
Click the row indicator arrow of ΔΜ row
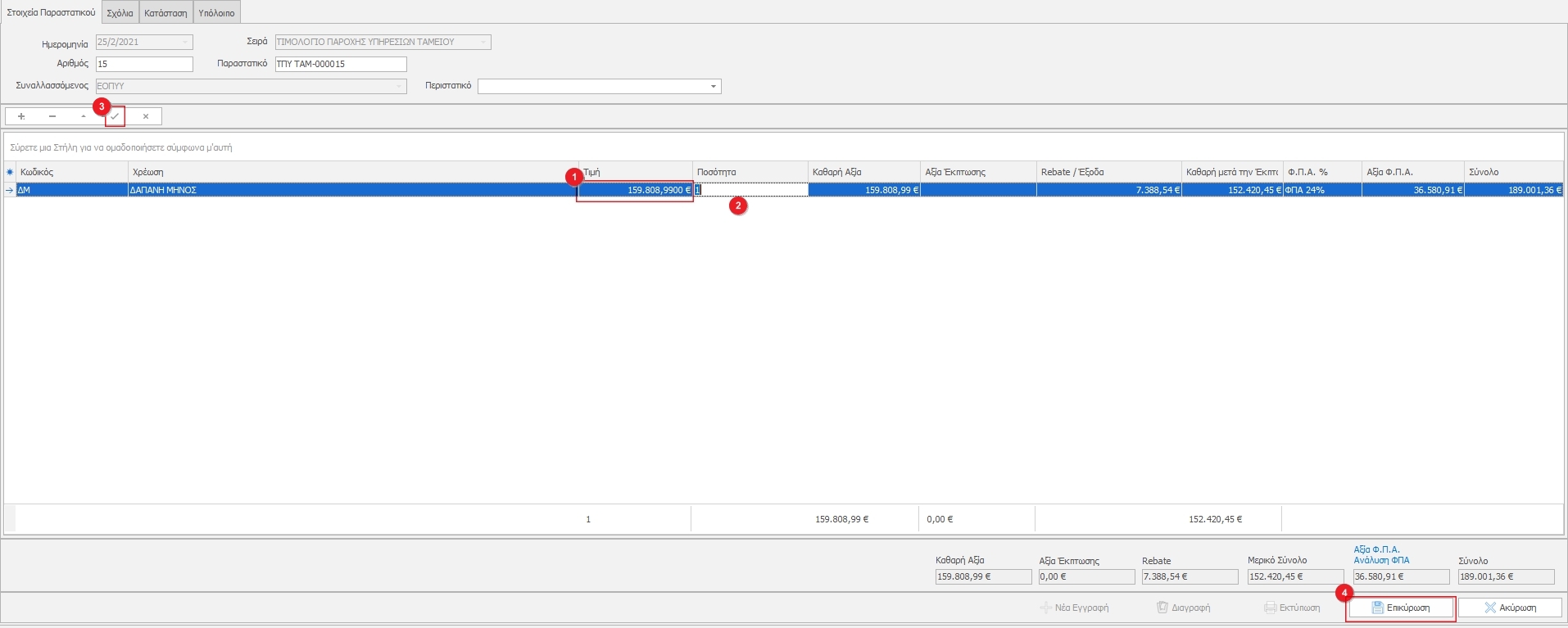click(x=10, y=190)
